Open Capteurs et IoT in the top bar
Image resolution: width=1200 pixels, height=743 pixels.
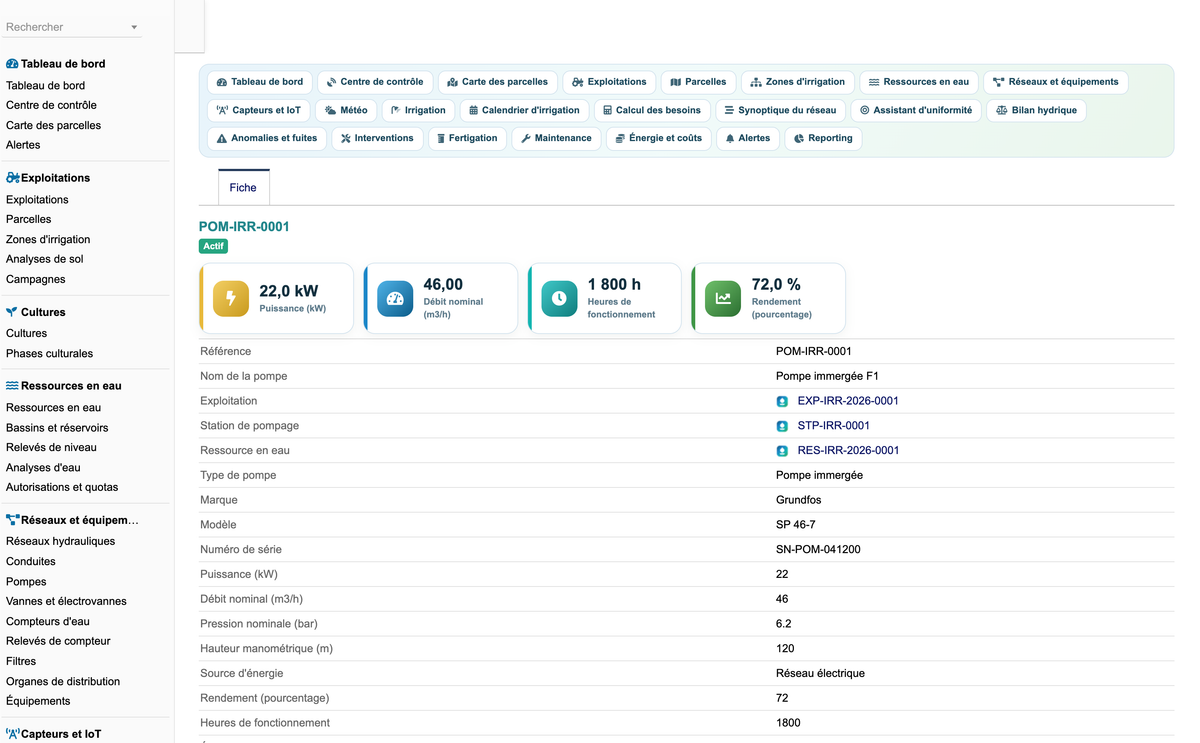point(259,110)
